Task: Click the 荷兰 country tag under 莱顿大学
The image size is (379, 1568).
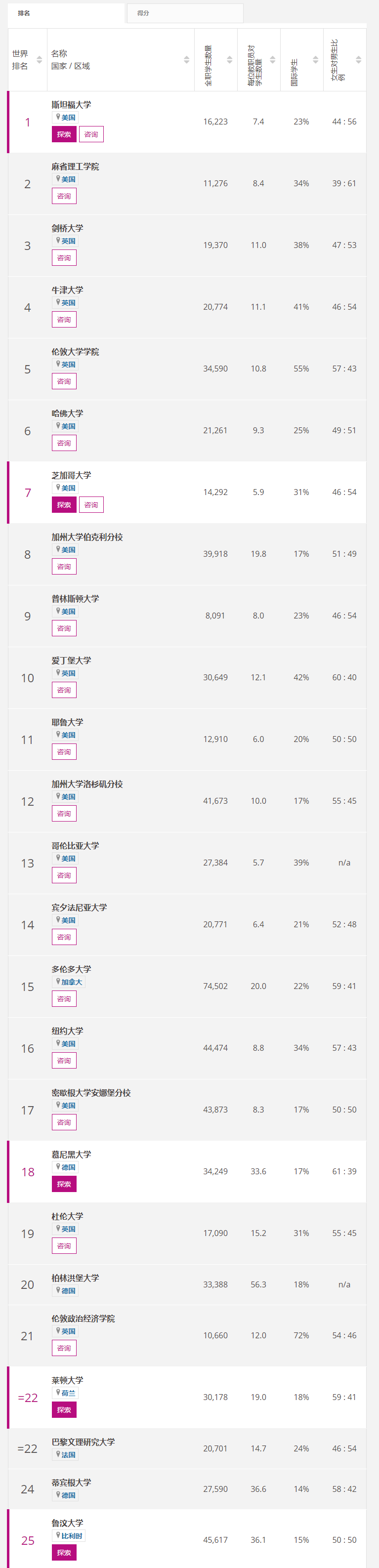Action: click(x=65, y=1393)
